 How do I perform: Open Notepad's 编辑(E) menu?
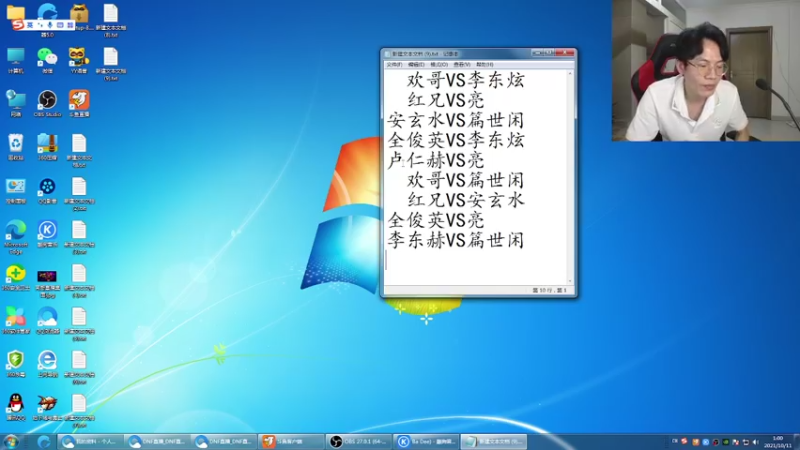coord(416,65)
